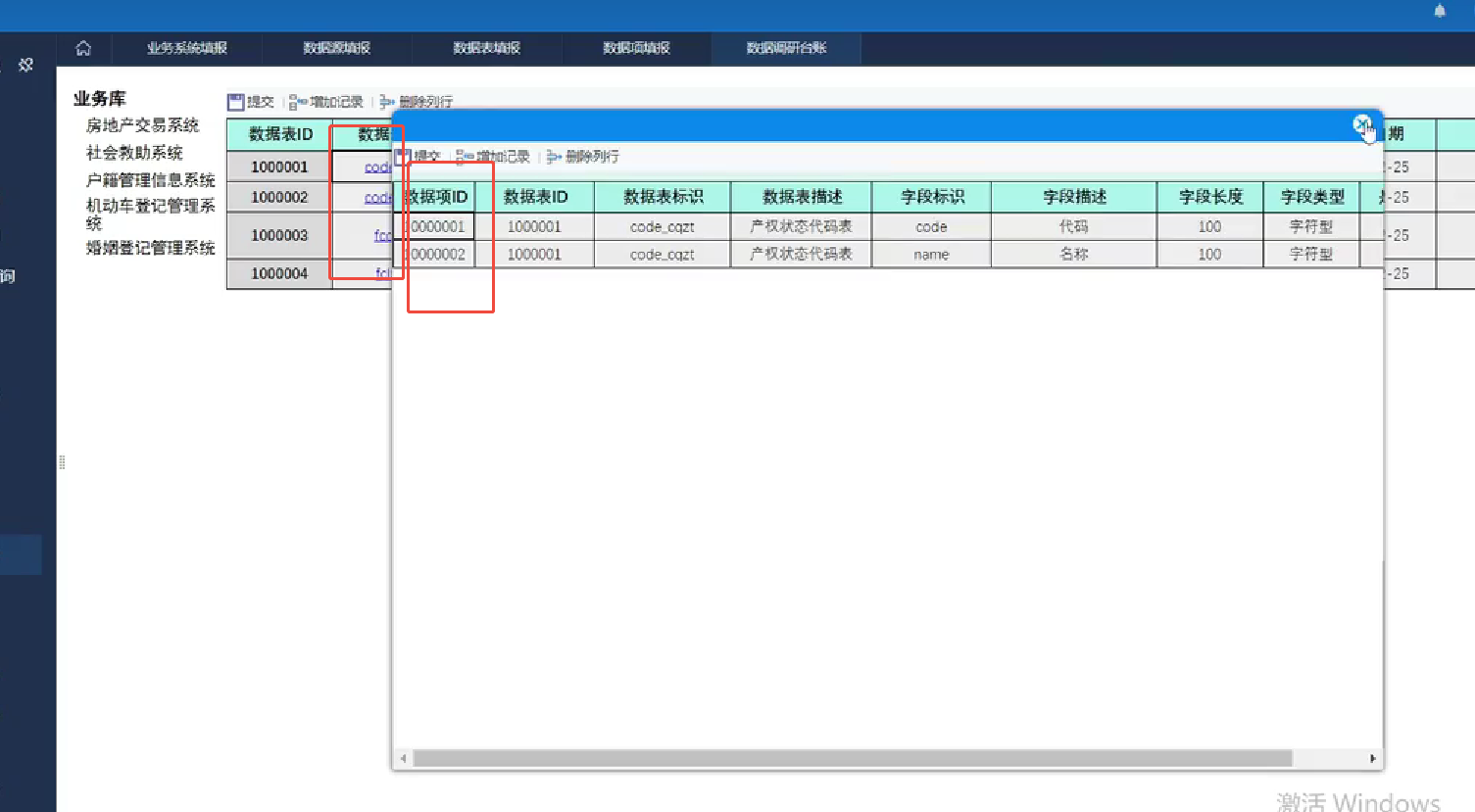Click row 1000004 in background table
Image resolution: width=1475 pixels, height=812 pixels.
(279, 273)
